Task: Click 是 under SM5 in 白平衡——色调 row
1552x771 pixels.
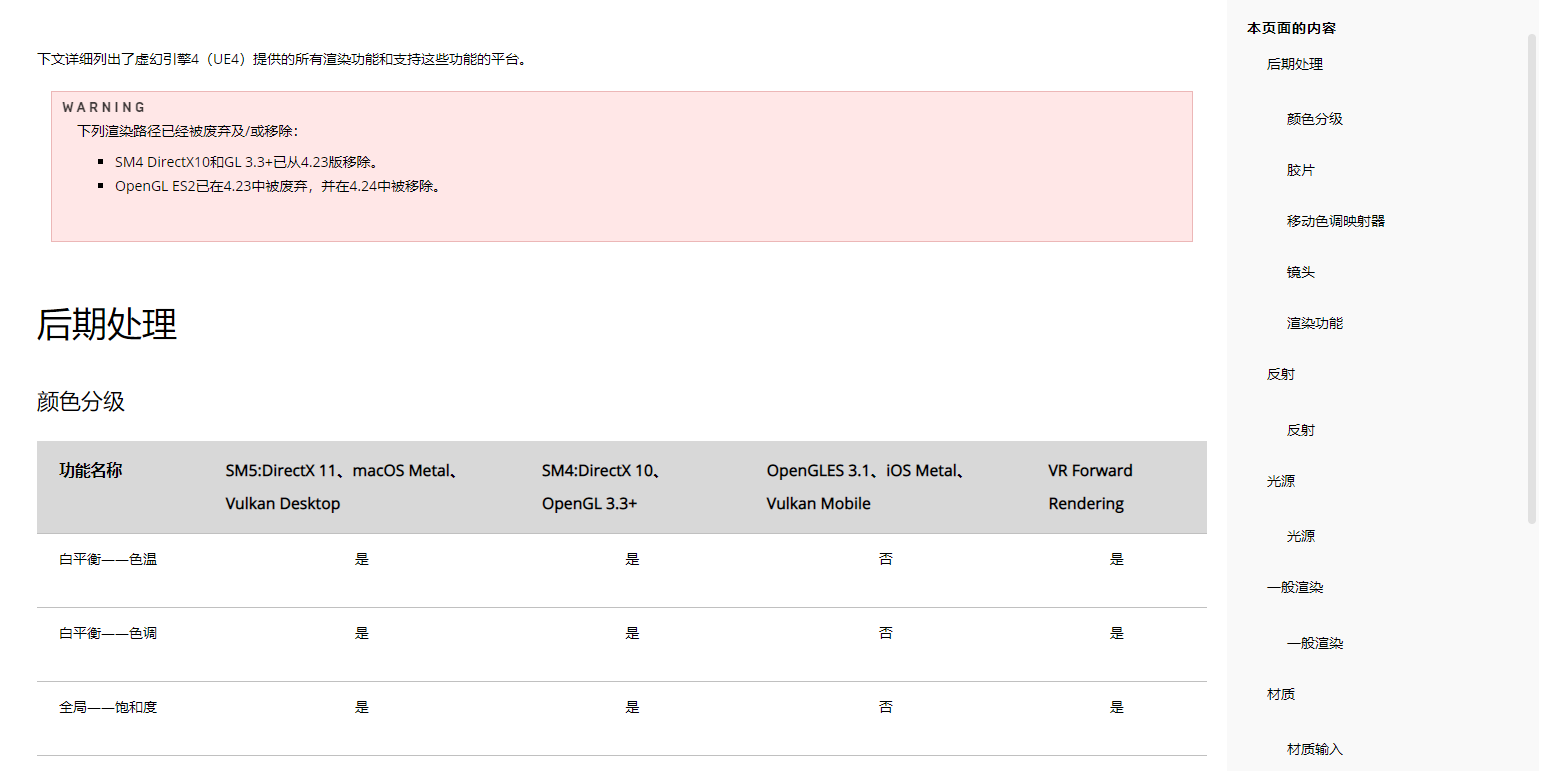Action: tap(362, 633)
